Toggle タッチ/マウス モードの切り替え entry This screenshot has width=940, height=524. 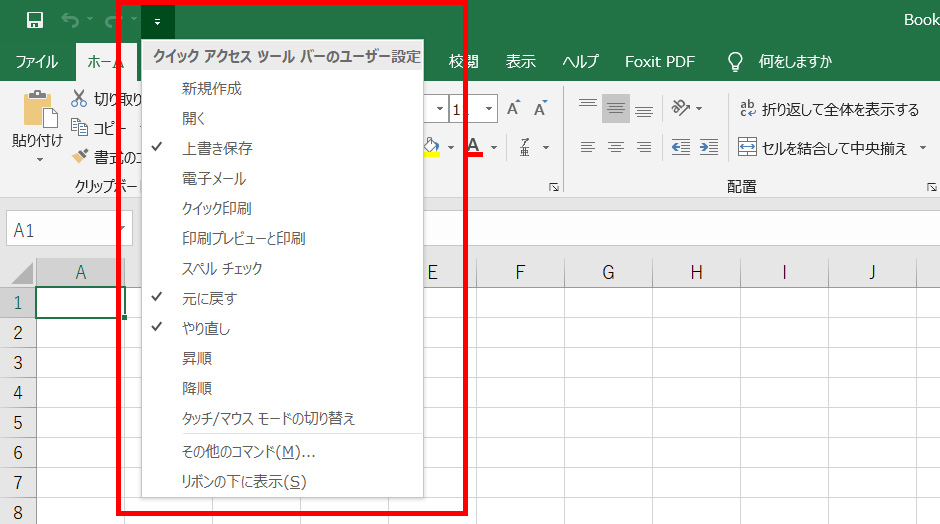(282, 418)
